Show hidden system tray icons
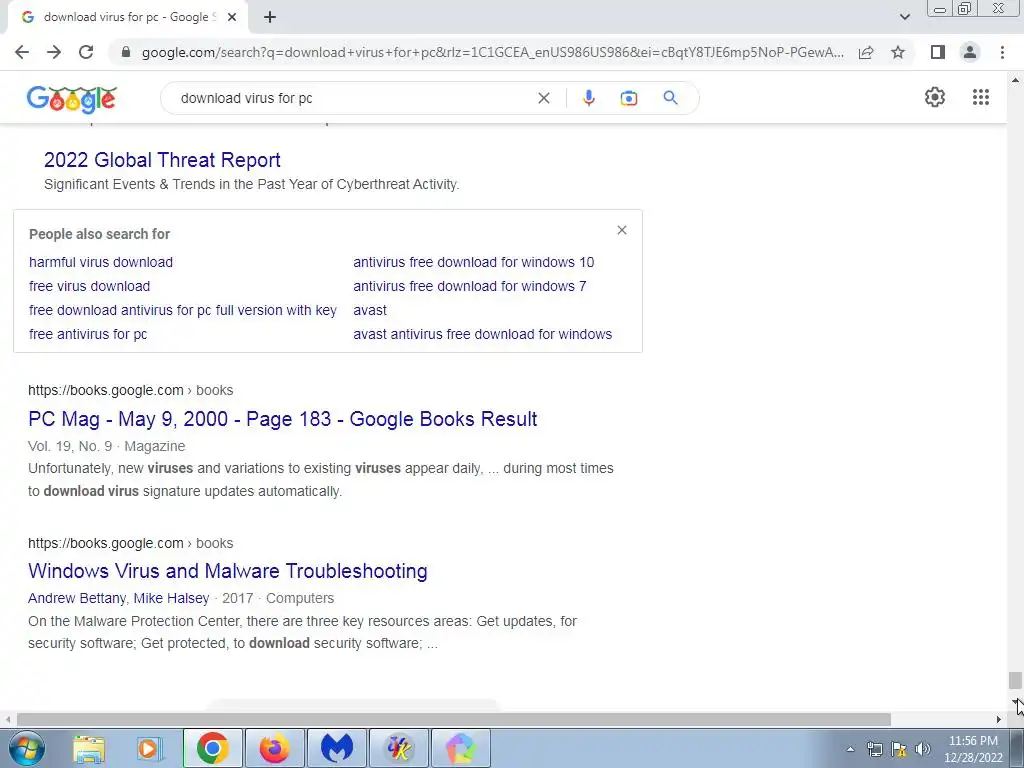 [850, 749]
